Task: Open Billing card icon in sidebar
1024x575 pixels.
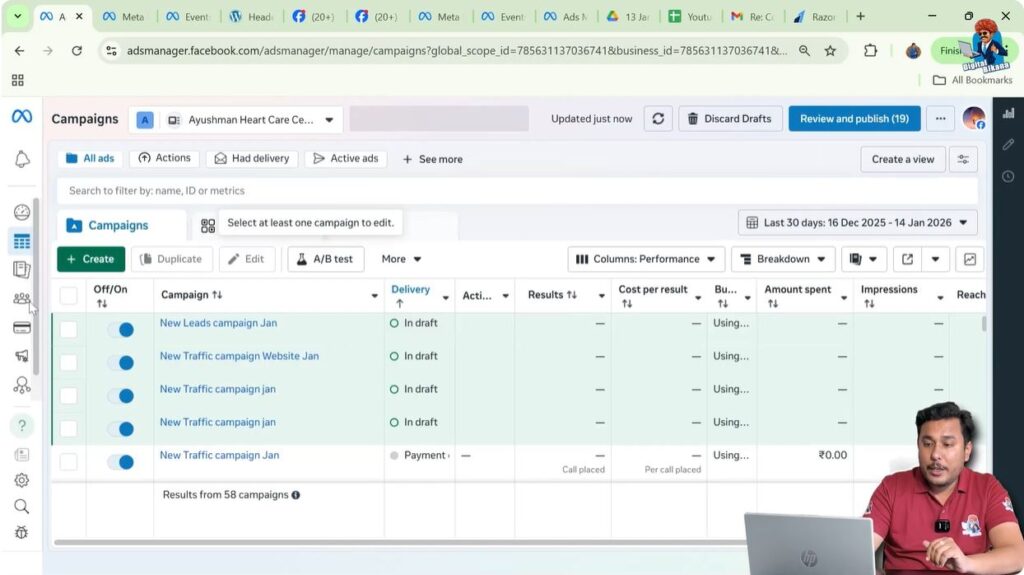Action: coord(22,327)
